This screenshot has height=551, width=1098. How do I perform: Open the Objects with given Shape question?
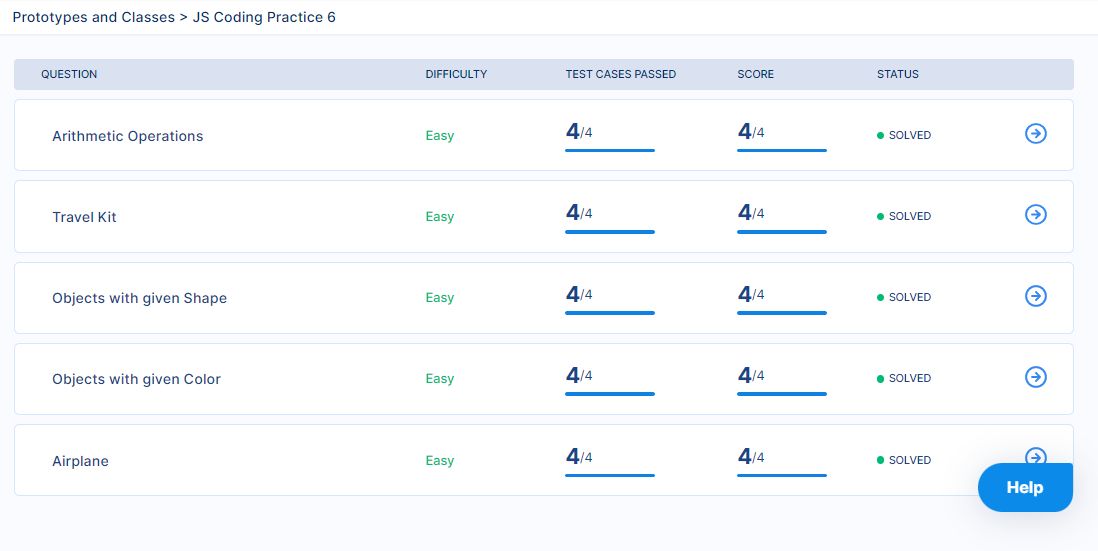[139, 298]
